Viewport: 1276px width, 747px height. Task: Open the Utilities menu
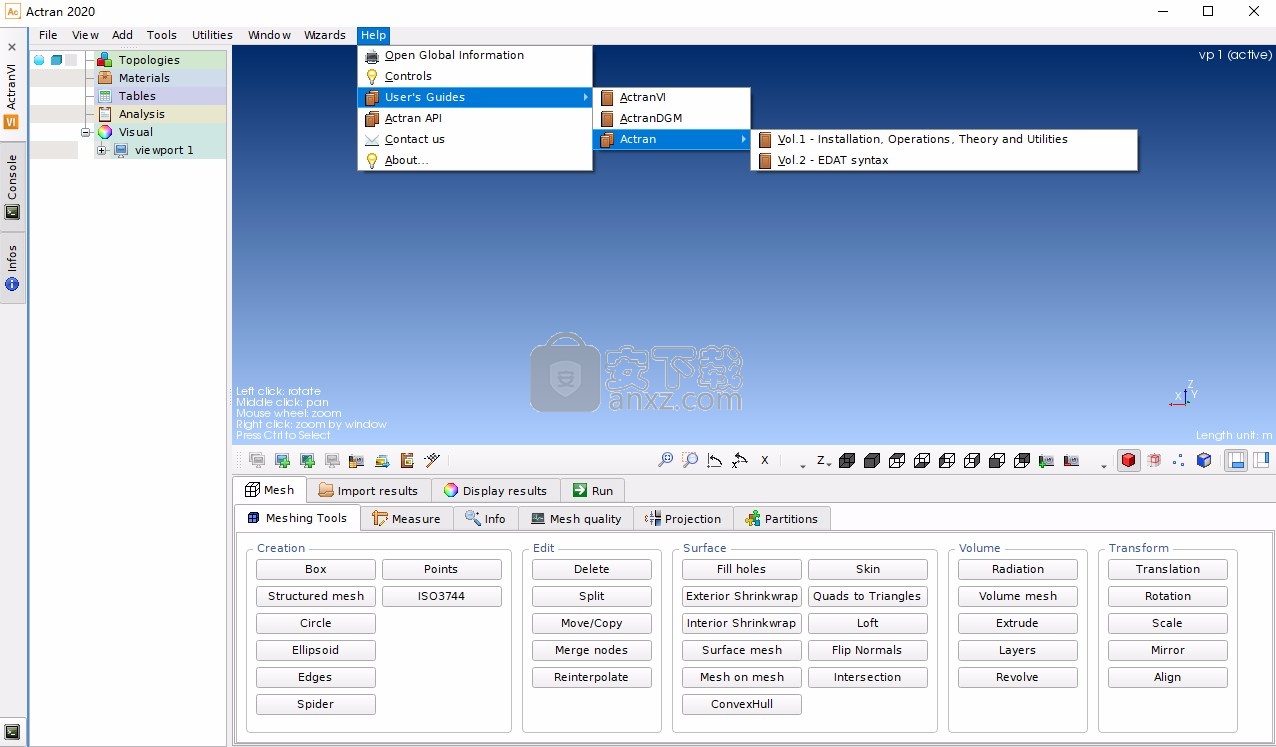tap(212, 35)
